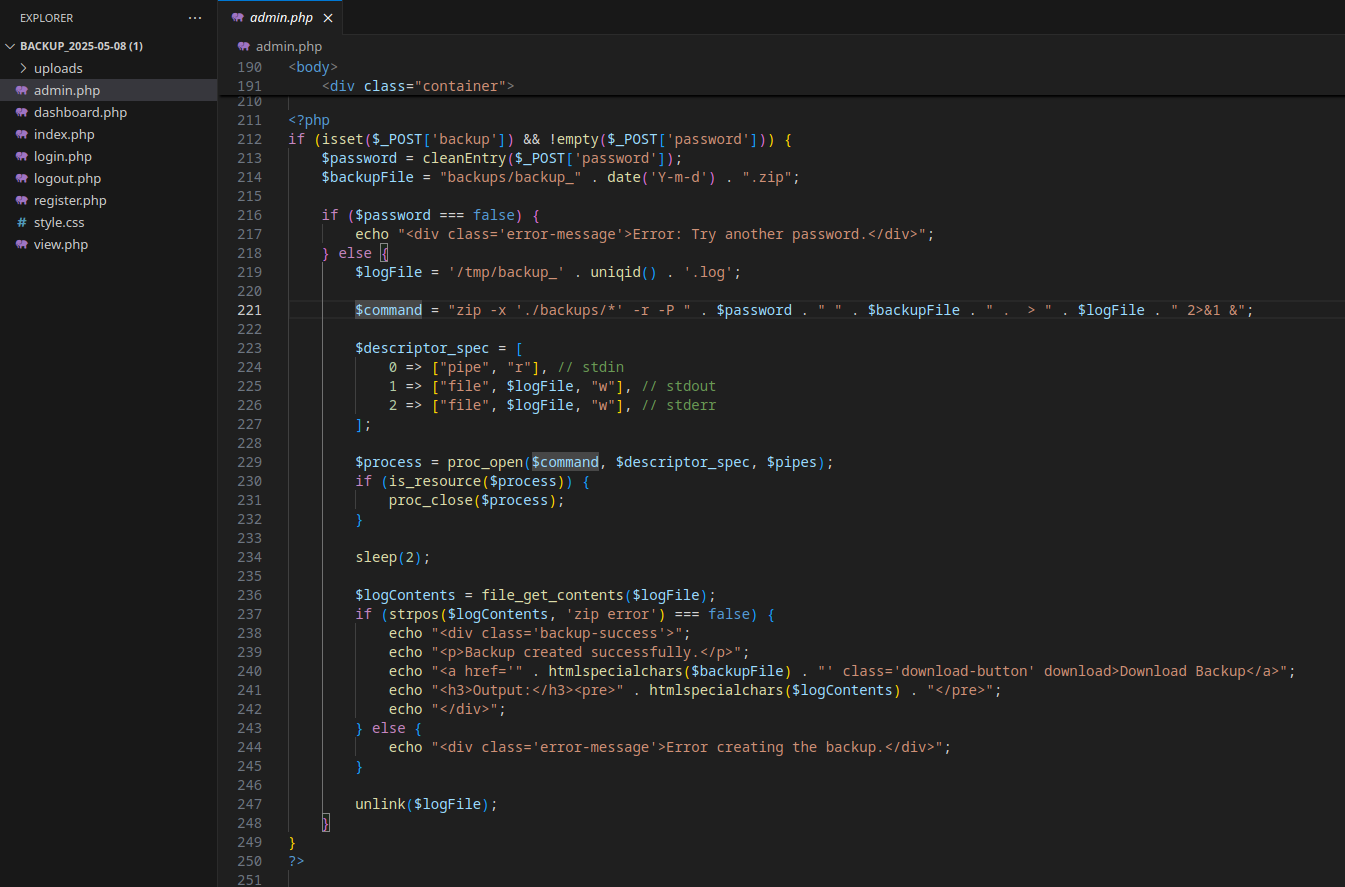Viewport: 1345px width, 887px height.
Task: Click the EXPLORER panel title
Action: (x=46, y=18)
